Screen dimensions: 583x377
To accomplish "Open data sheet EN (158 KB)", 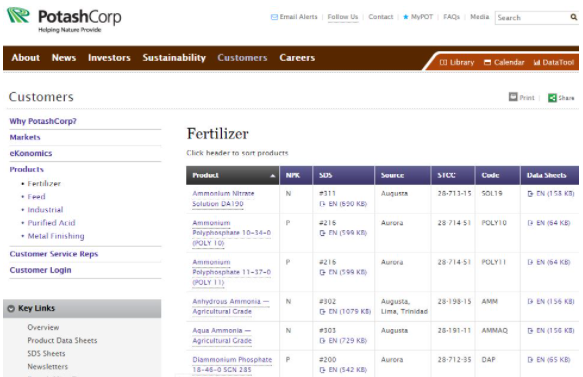I will [551, 193].
